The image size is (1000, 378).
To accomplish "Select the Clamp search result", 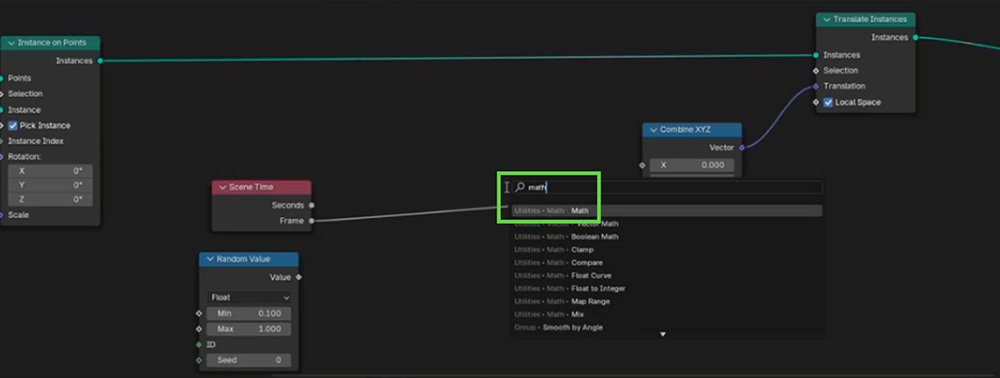I will (666, 250).
